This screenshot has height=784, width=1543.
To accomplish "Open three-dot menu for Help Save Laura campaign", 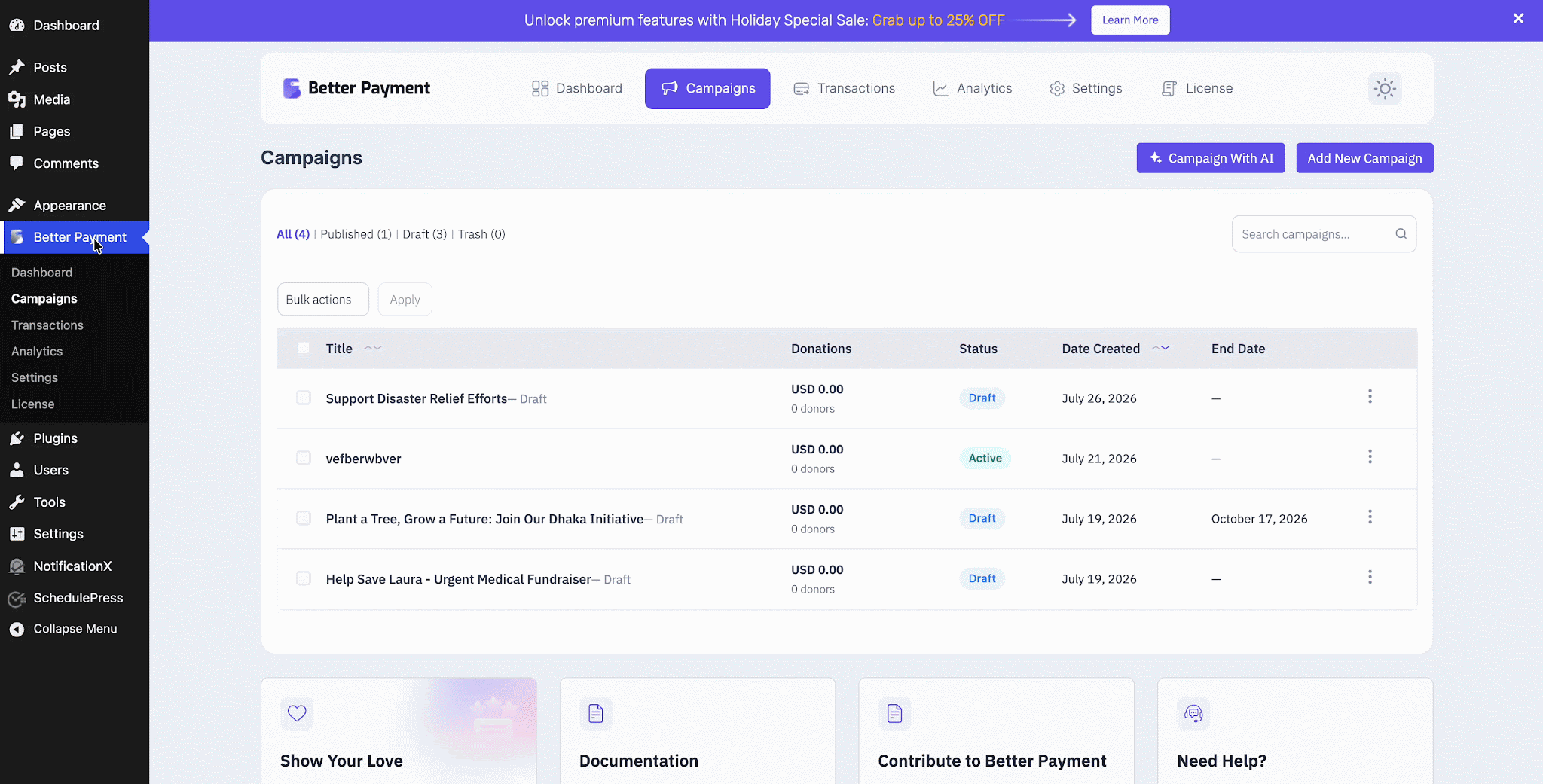I will (x=1370, y=577).
